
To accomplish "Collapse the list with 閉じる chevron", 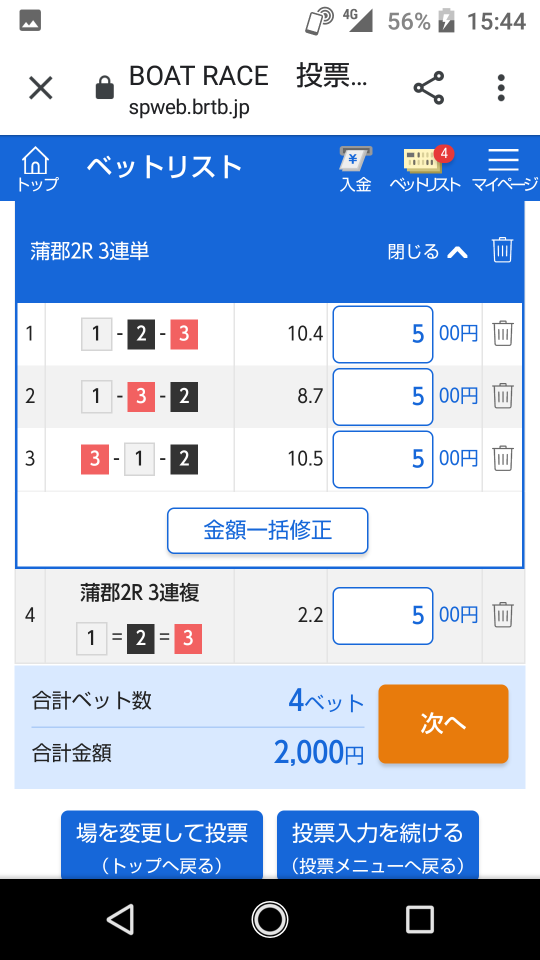I will click(428, 252).
